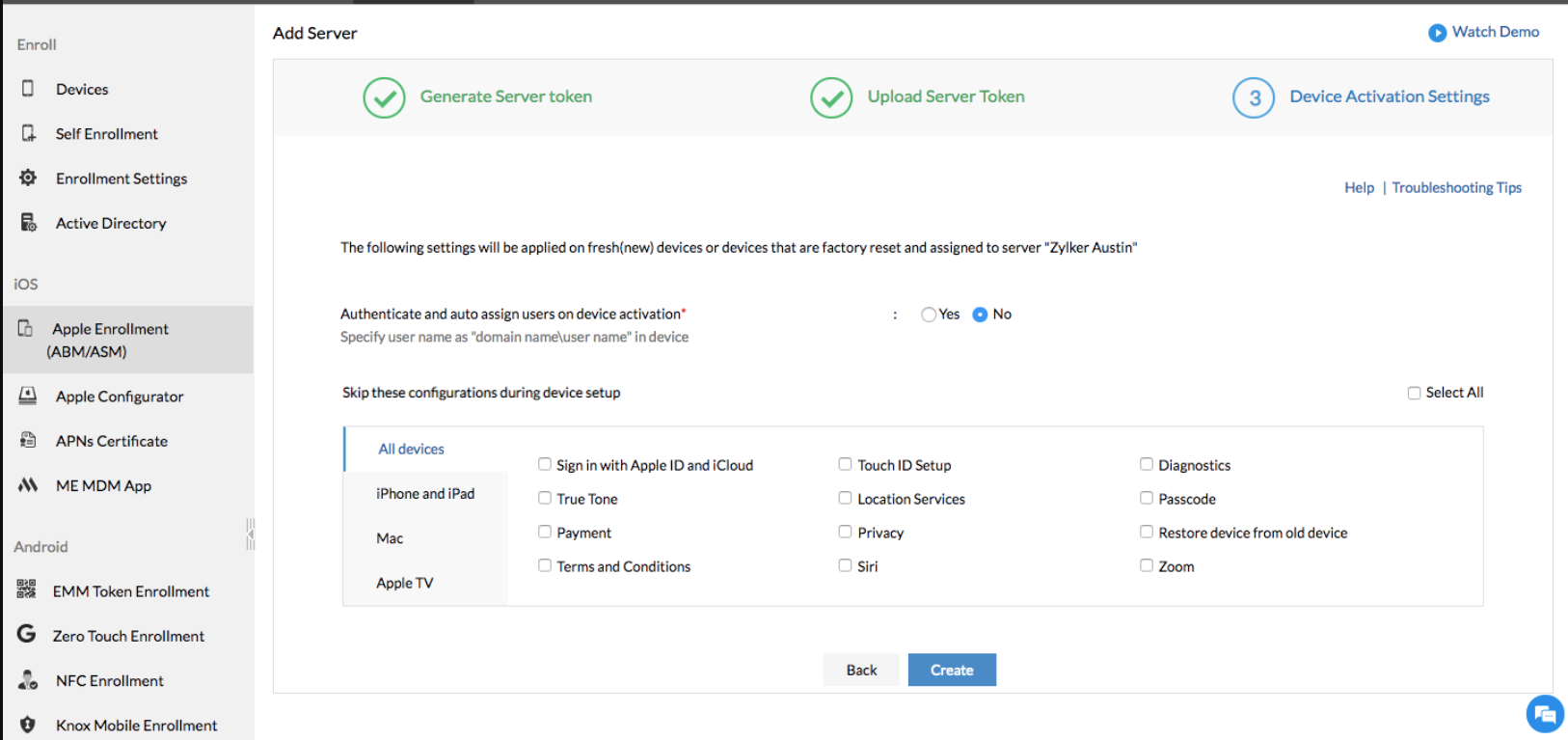Click the Apple Configurator icon
Screen dimensions: 1568x740
(x=28, y=396)
